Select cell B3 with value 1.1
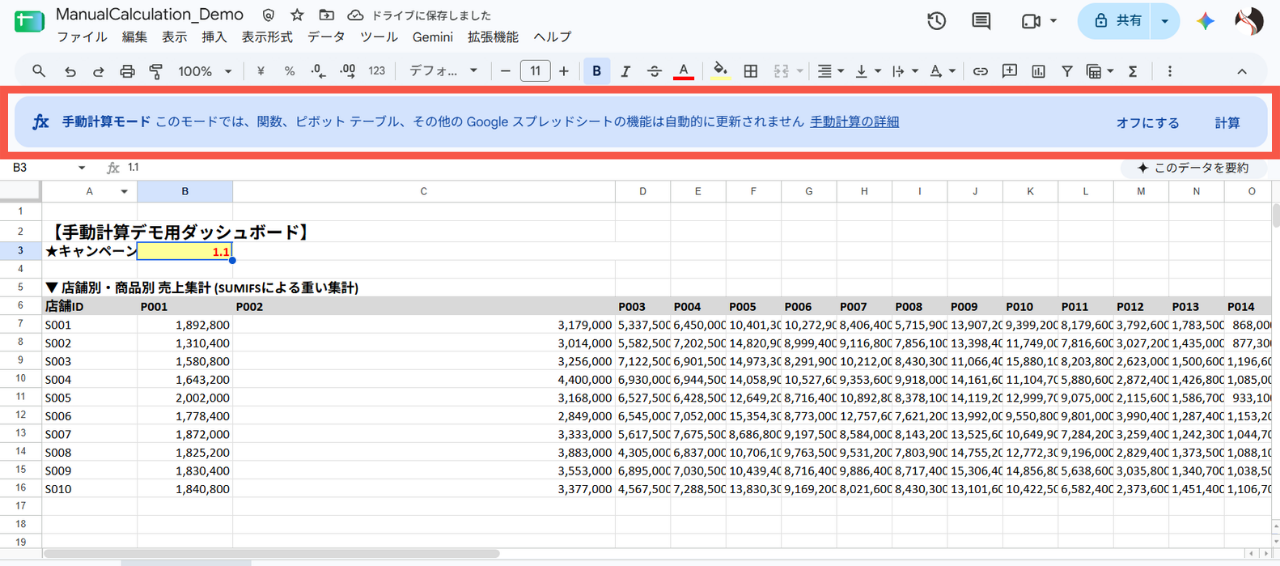Viewport: 1280px width, 566px height. (x=185, y=251)
